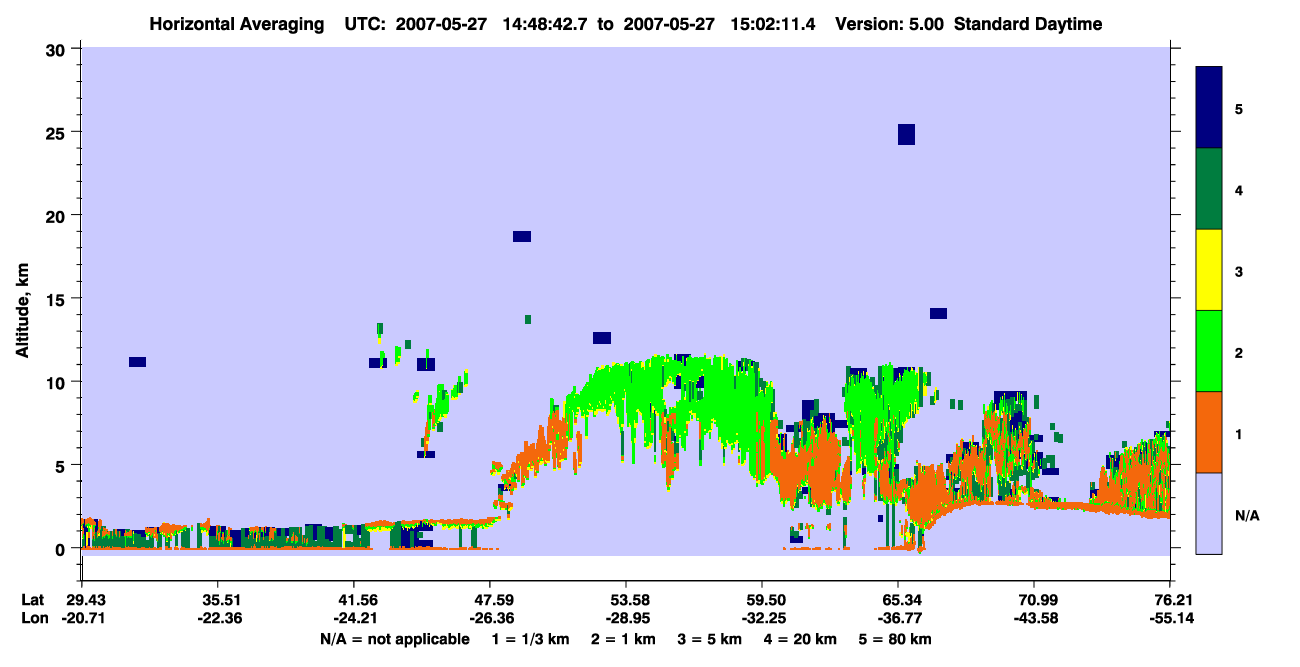This screenshot has width=1300, height=667.
Task: Click the dark blue level 5 colorbar segment
Action: click(1209, 108)
